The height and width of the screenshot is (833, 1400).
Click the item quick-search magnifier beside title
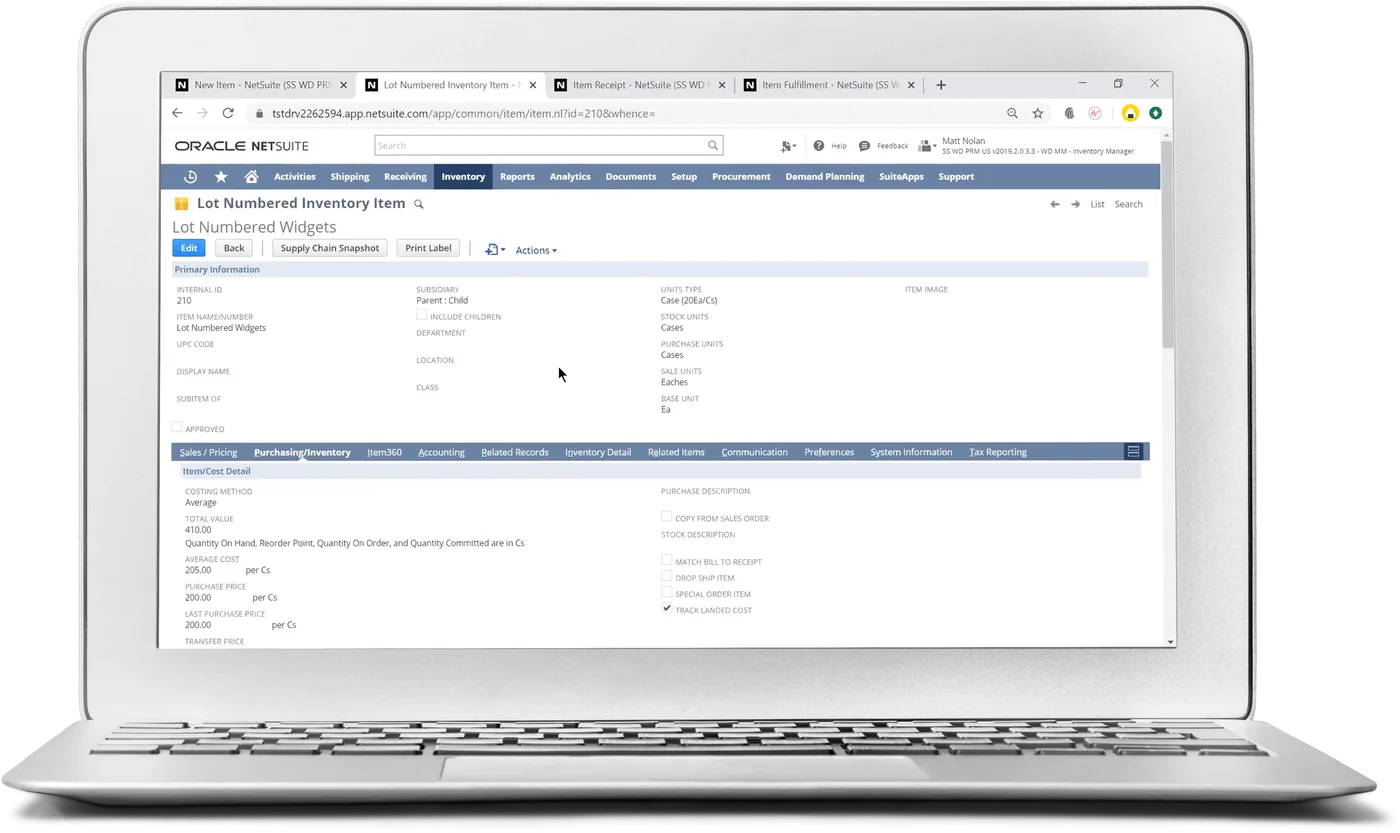point(419,204)
